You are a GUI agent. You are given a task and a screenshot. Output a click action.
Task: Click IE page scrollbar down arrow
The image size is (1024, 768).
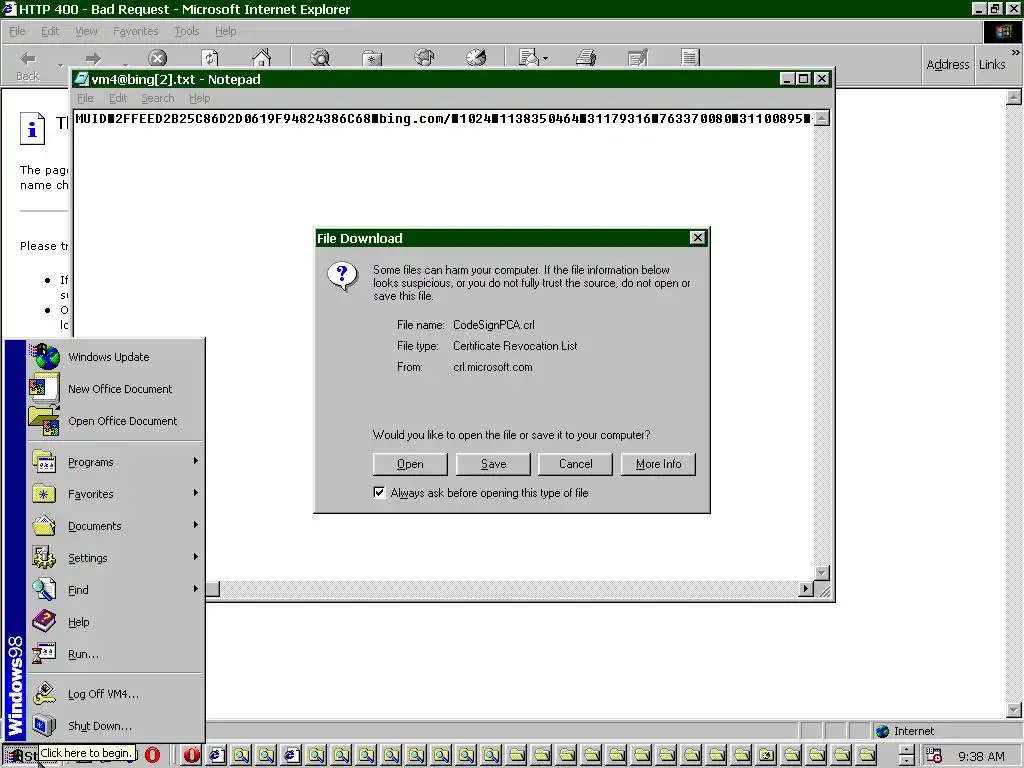[x=1014, y=710]
